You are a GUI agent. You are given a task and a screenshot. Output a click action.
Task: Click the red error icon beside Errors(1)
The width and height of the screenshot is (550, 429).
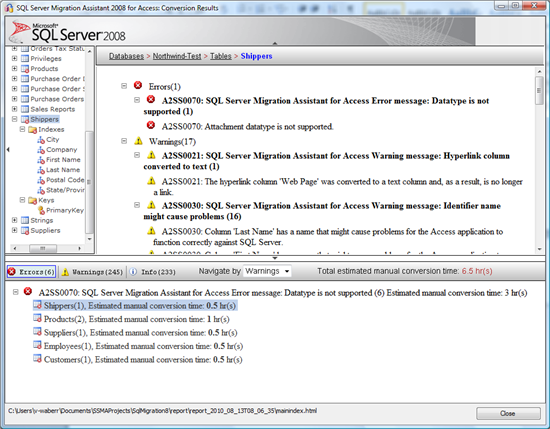(138, 85)
